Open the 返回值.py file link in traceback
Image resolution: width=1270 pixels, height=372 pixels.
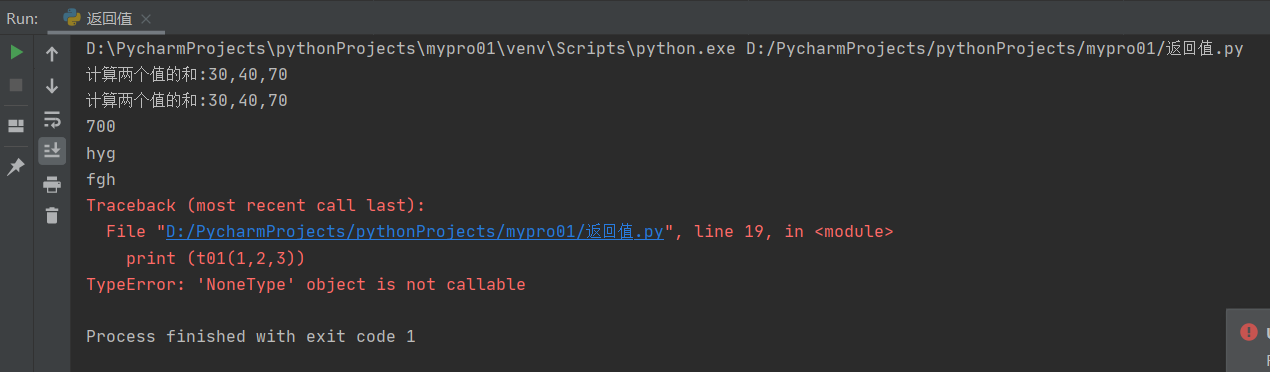point(415,231)
